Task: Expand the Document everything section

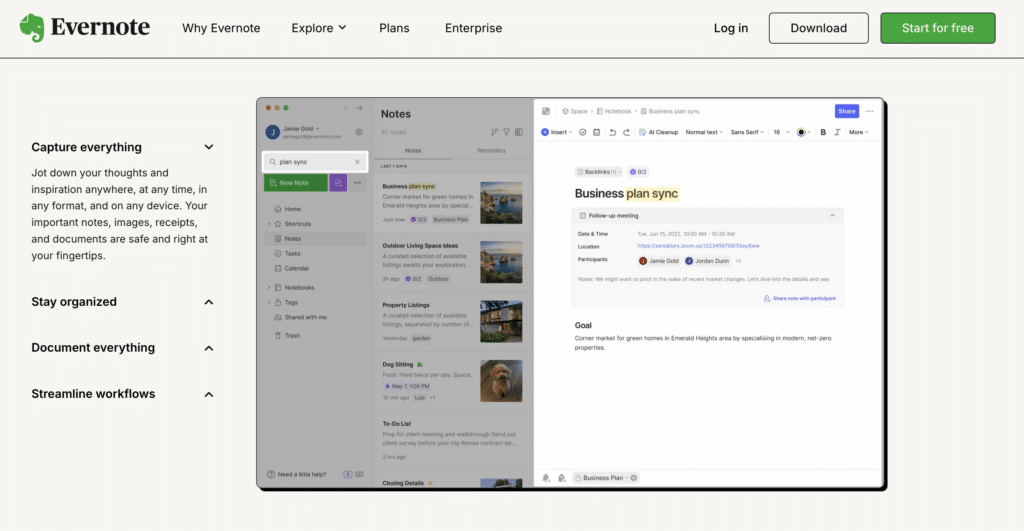Action: (x=208, y=348)
